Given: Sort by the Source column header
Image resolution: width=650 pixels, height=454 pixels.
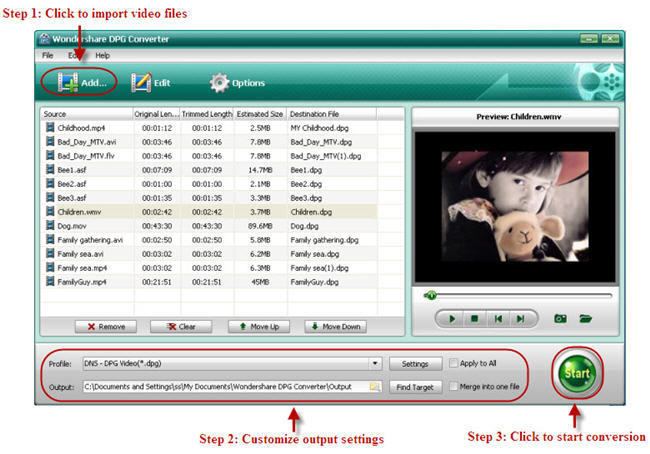Looking at the screenshot, I should point(87,114).
